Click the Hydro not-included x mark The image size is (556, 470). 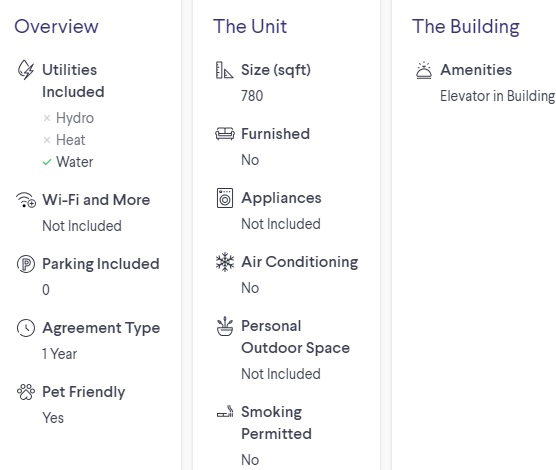(47, 118)
